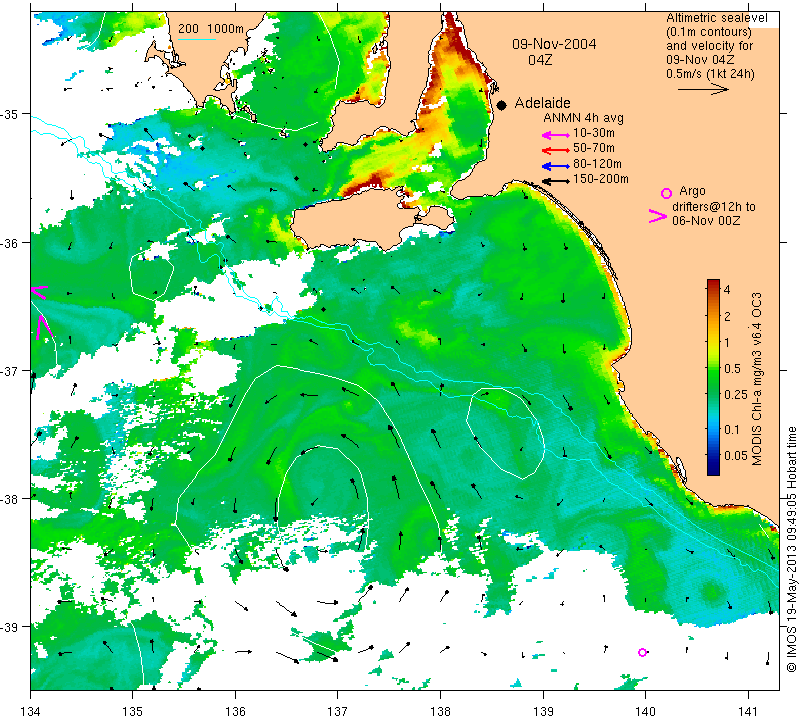Click the latitude label '-35'
Viewport: 800px width, 720px height.
(10, 114)
